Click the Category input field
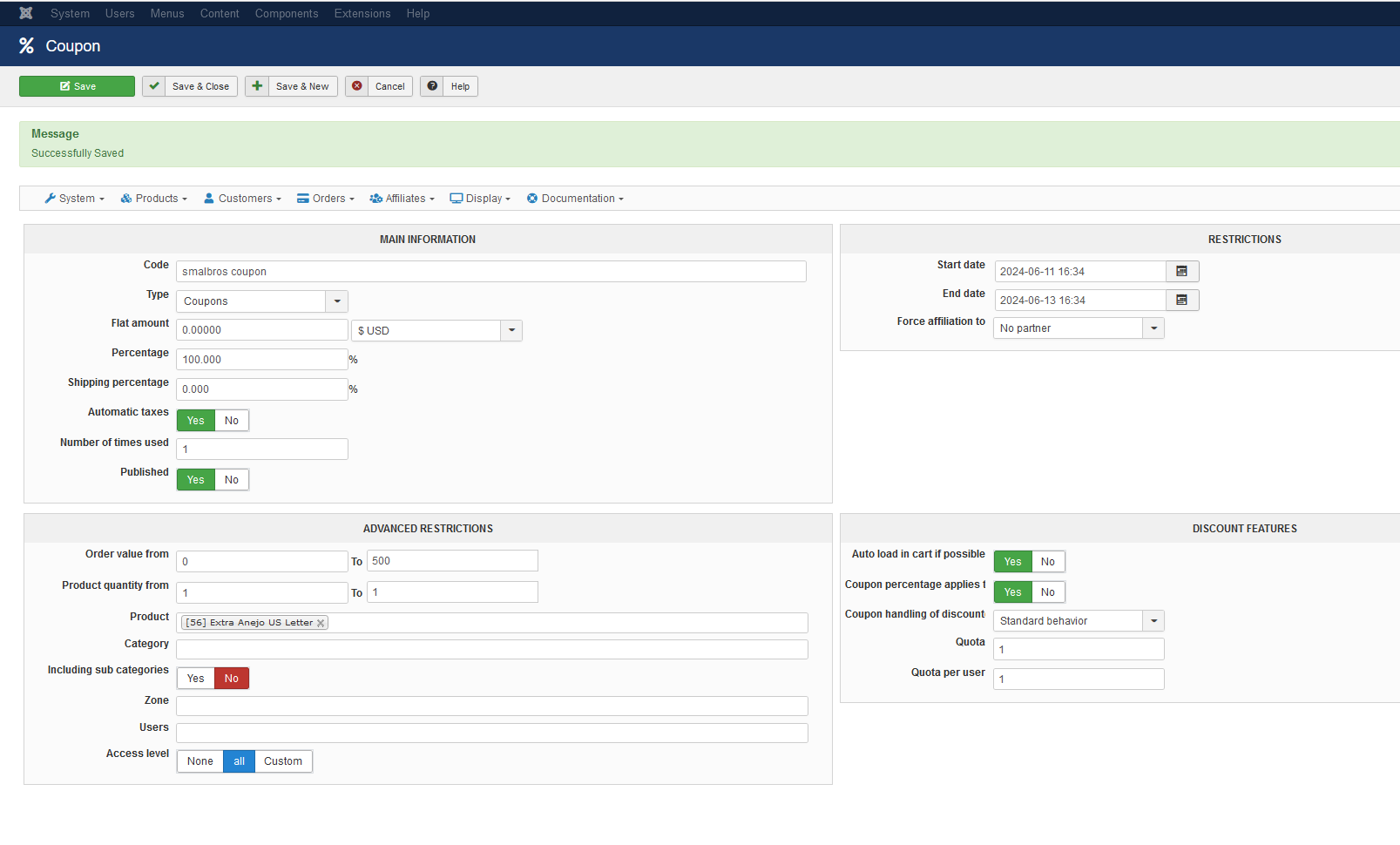Screen dimensions: 1400x845 coord(492,650)
